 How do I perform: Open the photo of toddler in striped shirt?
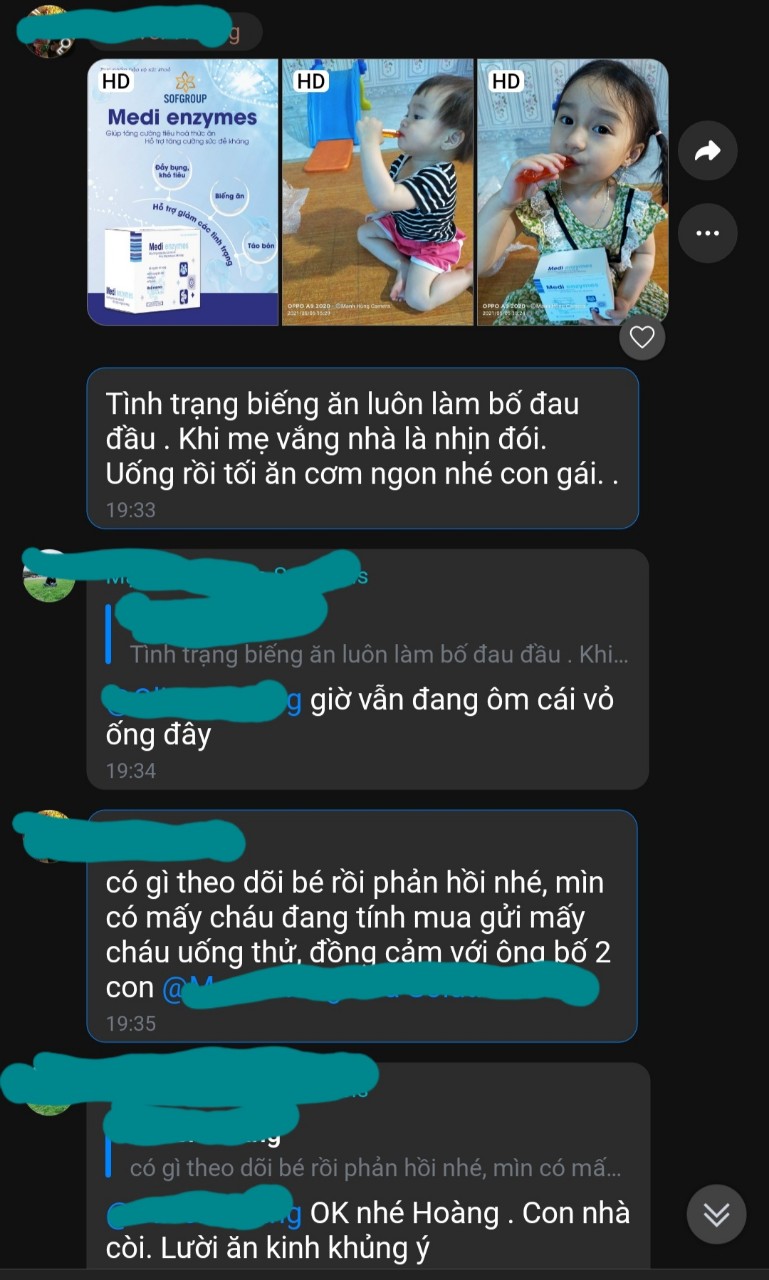coord(378,192)
